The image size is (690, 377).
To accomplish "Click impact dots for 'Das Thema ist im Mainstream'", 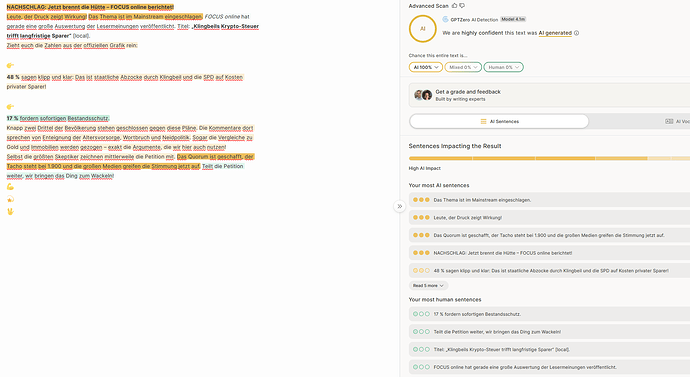I will point(421,200).
